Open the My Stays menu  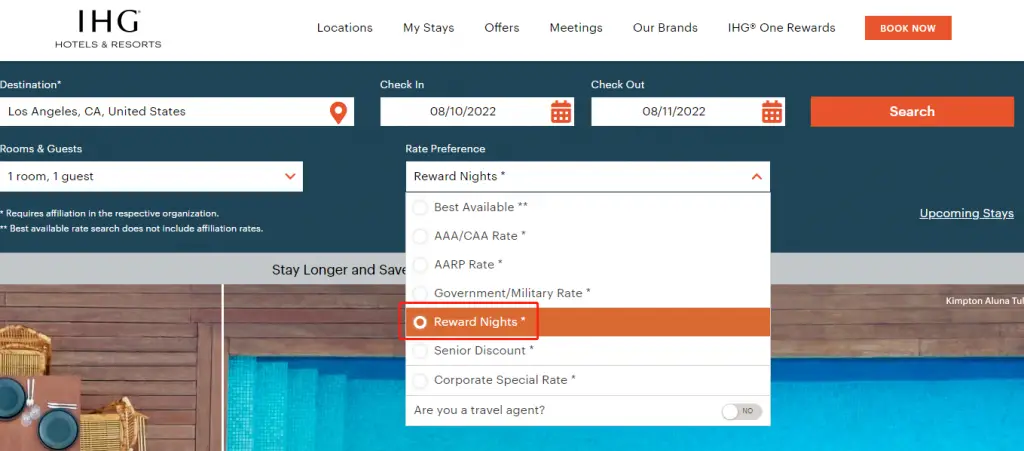click(428, 28)
